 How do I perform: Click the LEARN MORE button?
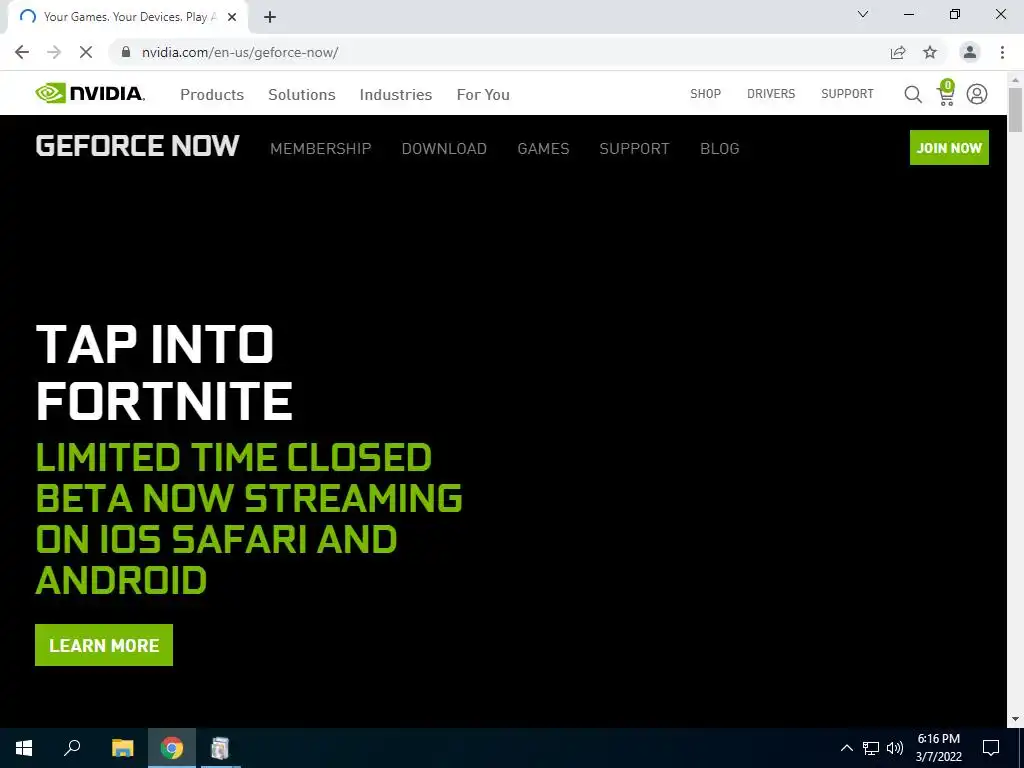point(104,645)
